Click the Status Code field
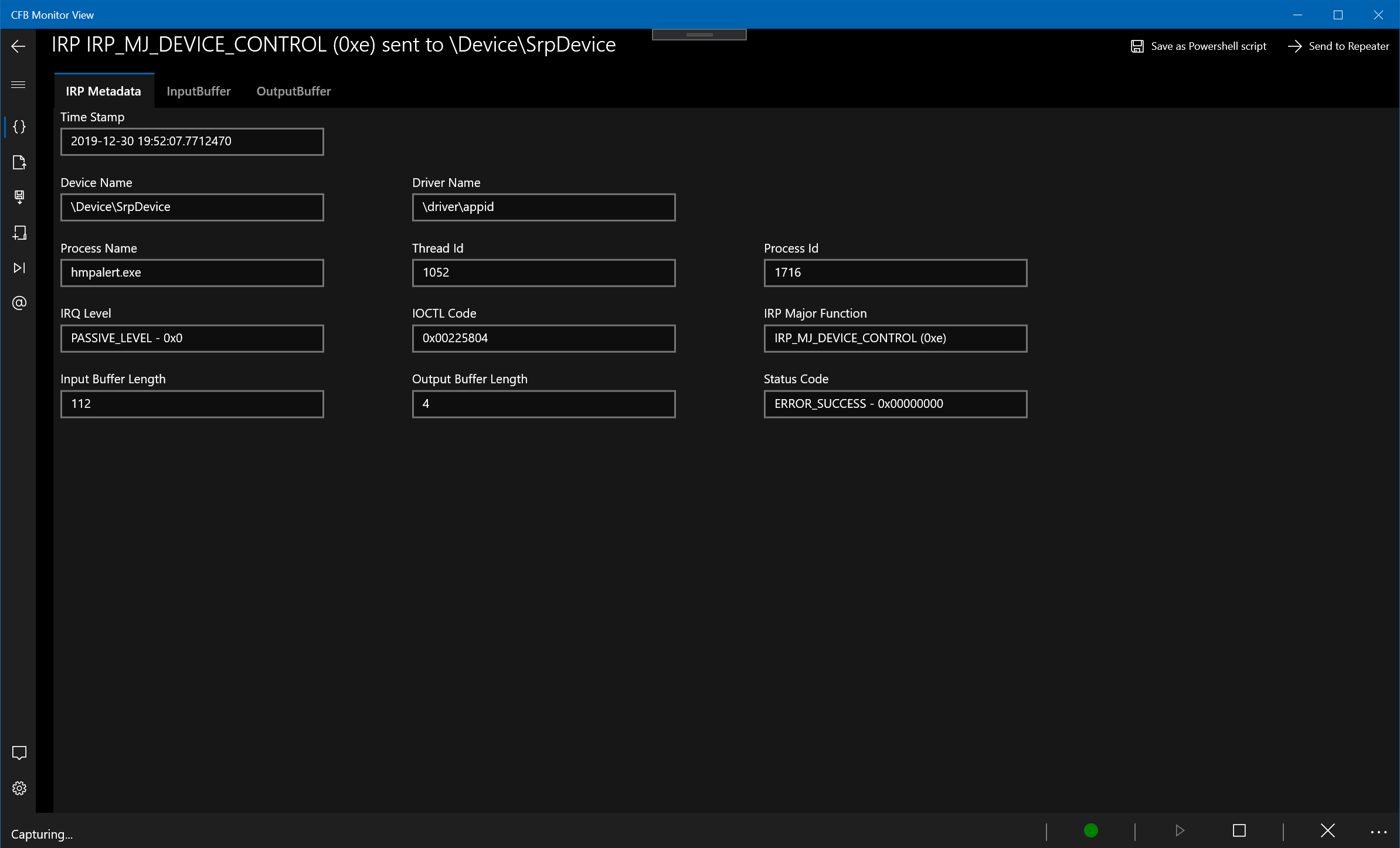This screenshot has height=848, width=1400. pyautogui.click(x=896, y=404)
